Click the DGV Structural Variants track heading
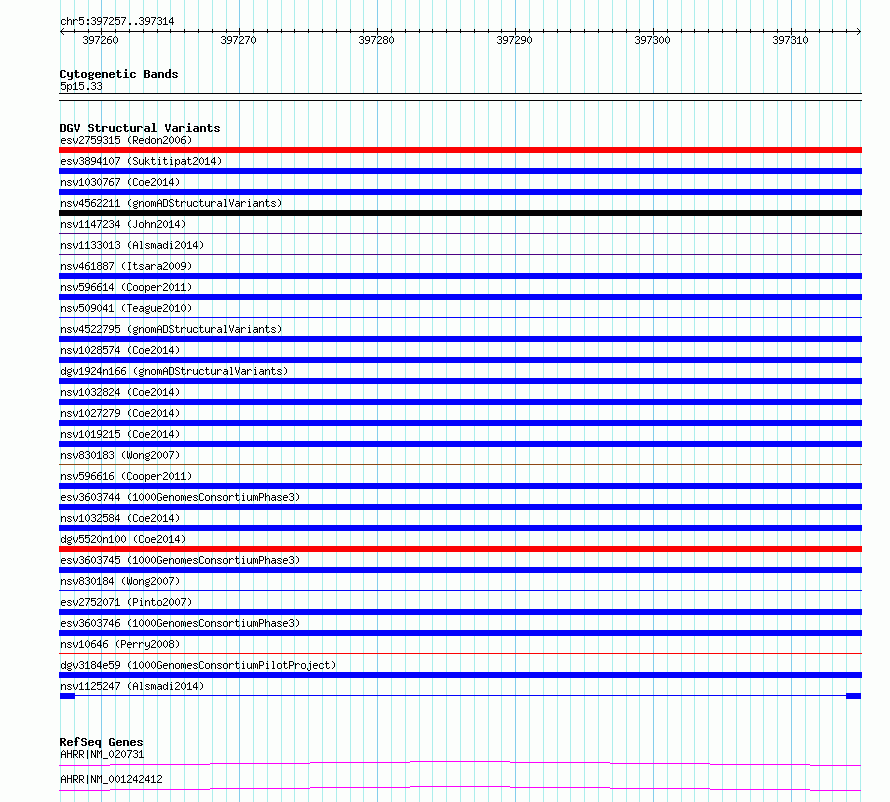The width and height of the screenshot is (890, 802). tap(140, 128)
